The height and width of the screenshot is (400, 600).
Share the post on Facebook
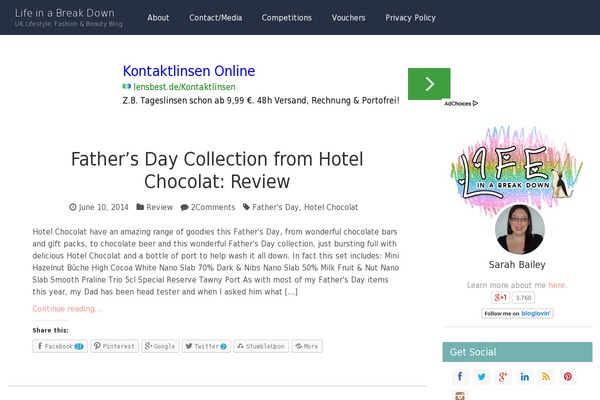click(x=60, y=346)
